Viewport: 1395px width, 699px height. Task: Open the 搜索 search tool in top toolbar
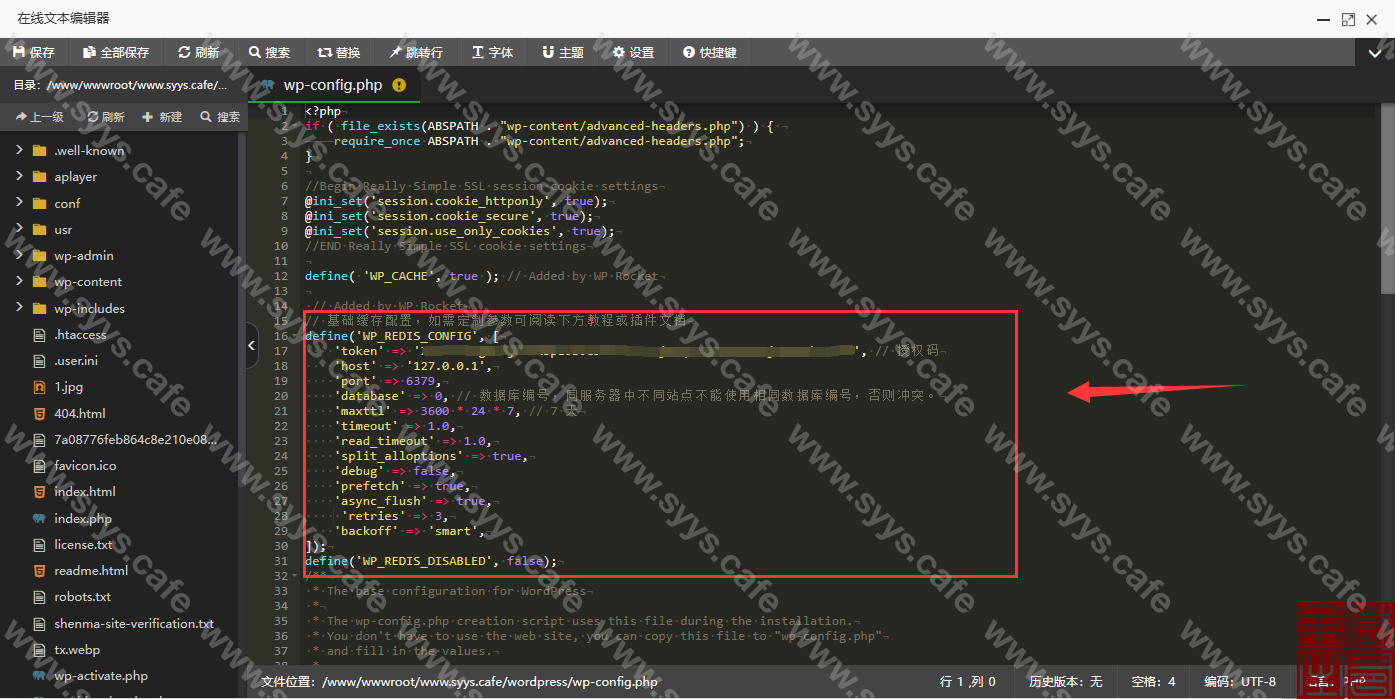click(269, 52)
